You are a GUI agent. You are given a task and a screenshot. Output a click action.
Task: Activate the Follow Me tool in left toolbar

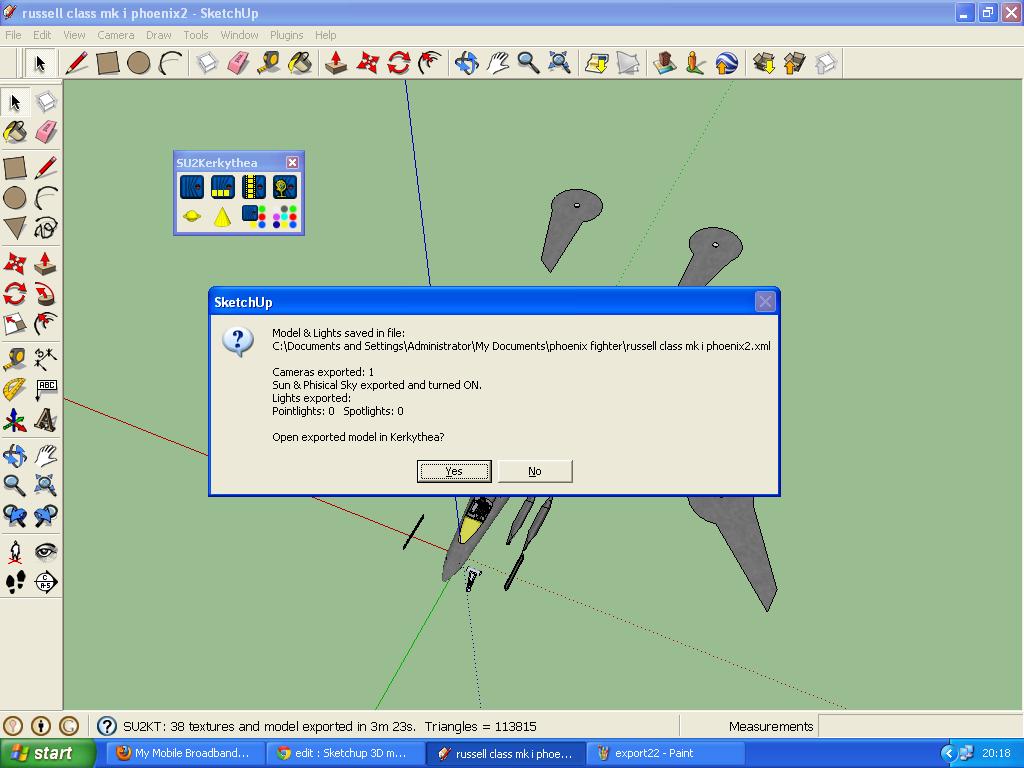(x=46, y=294)
